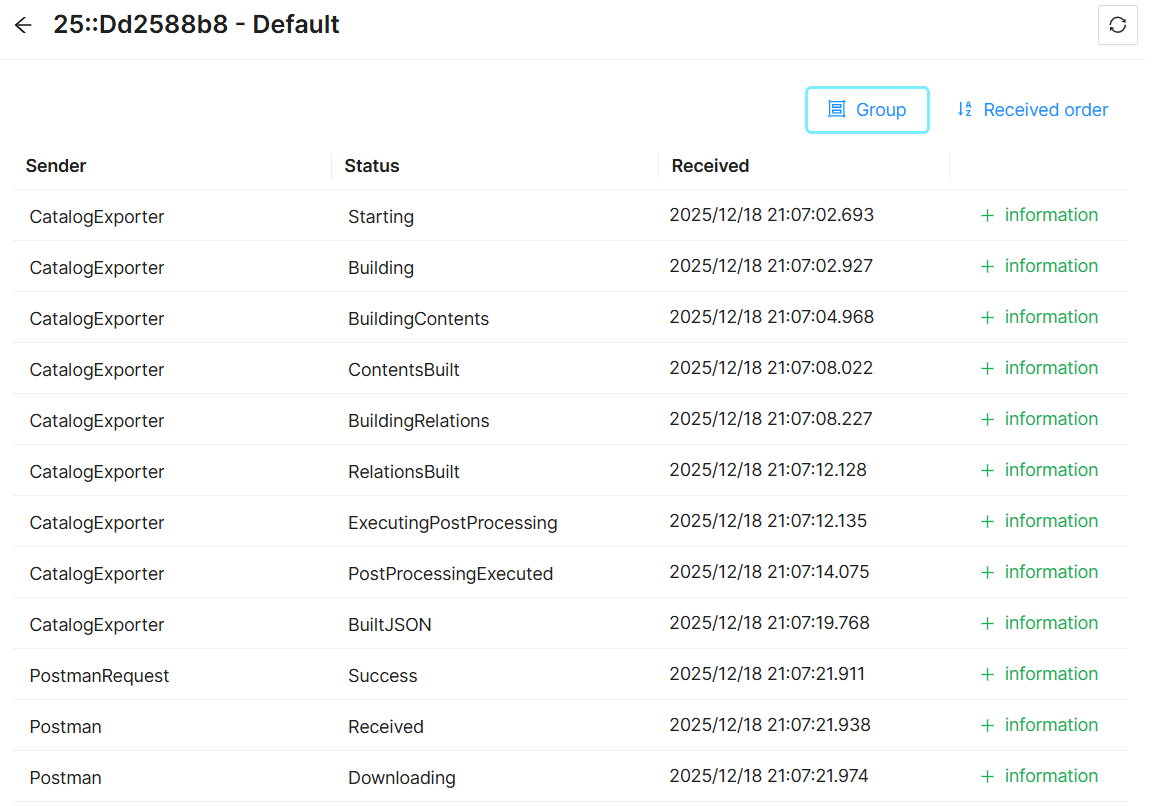The height and width of the screenshot is (806, 1161).
Task: Click the plus icon for Postman Received
Action: coord(987,726)
